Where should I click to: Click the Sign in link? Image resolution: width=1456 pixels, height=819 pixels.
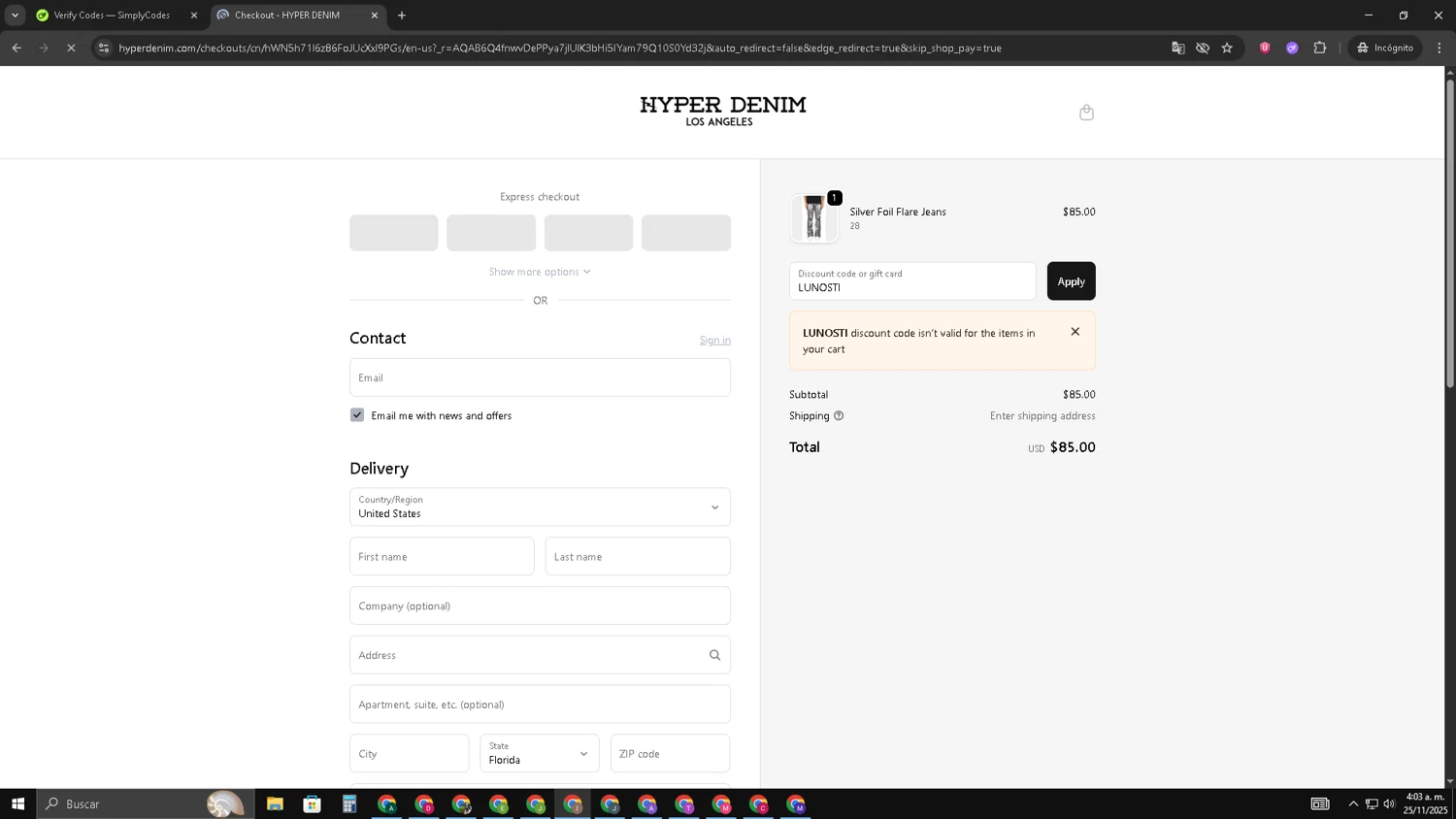(714, 340)
